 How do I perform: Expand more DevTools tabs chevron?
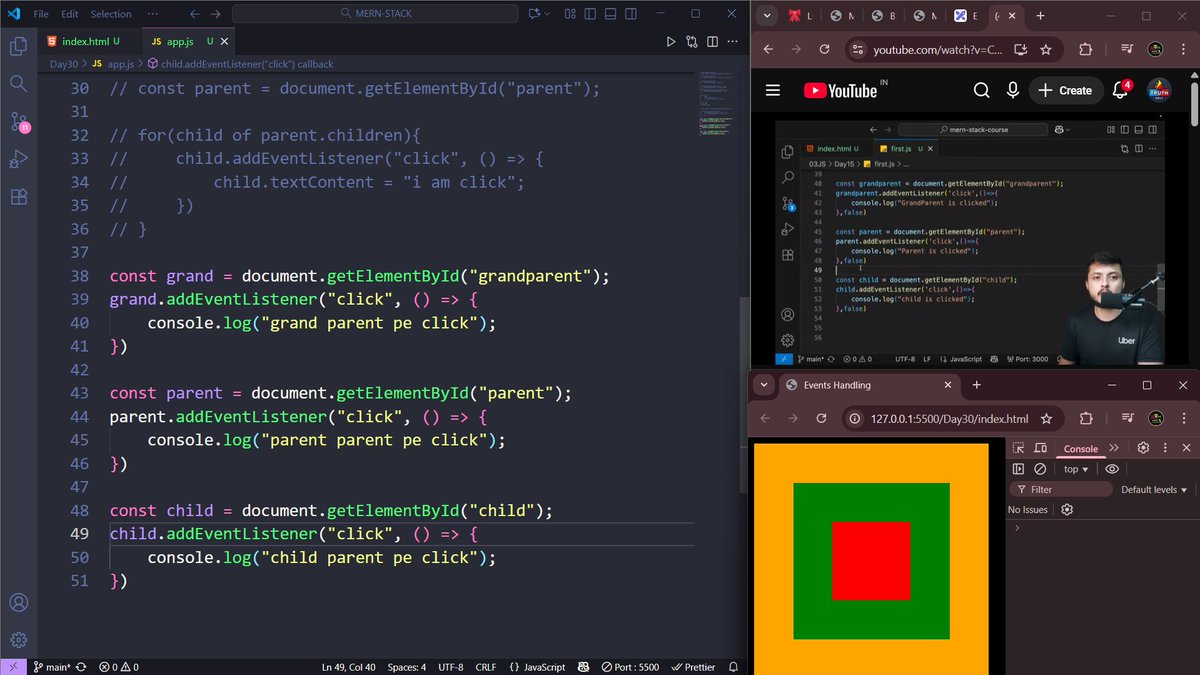1114,448
